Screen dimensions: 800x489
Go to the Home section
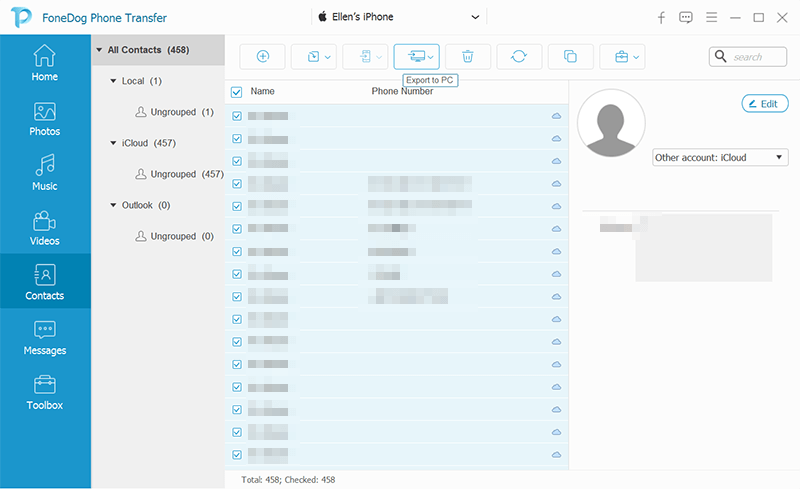[x=45, y=63]
